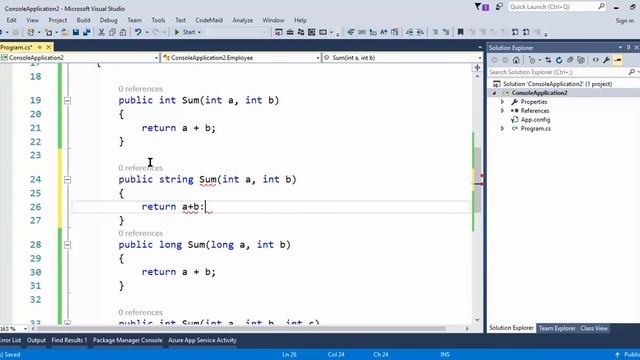Expand the Program.cs node in Solution Explorer
The image size is (640, 360).
502,129
